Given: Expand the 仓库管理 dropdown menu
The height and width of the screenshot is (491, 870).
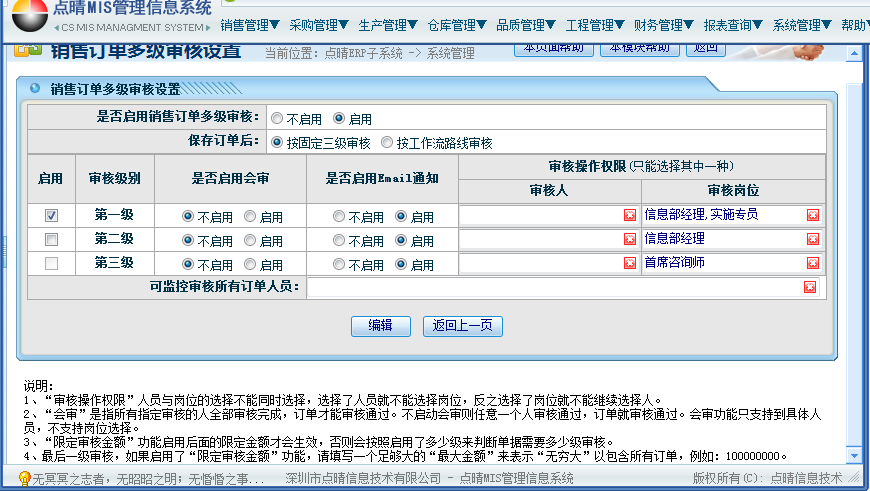Looking at the screenshot, I should pyautogui.click(x=457, y=25).
